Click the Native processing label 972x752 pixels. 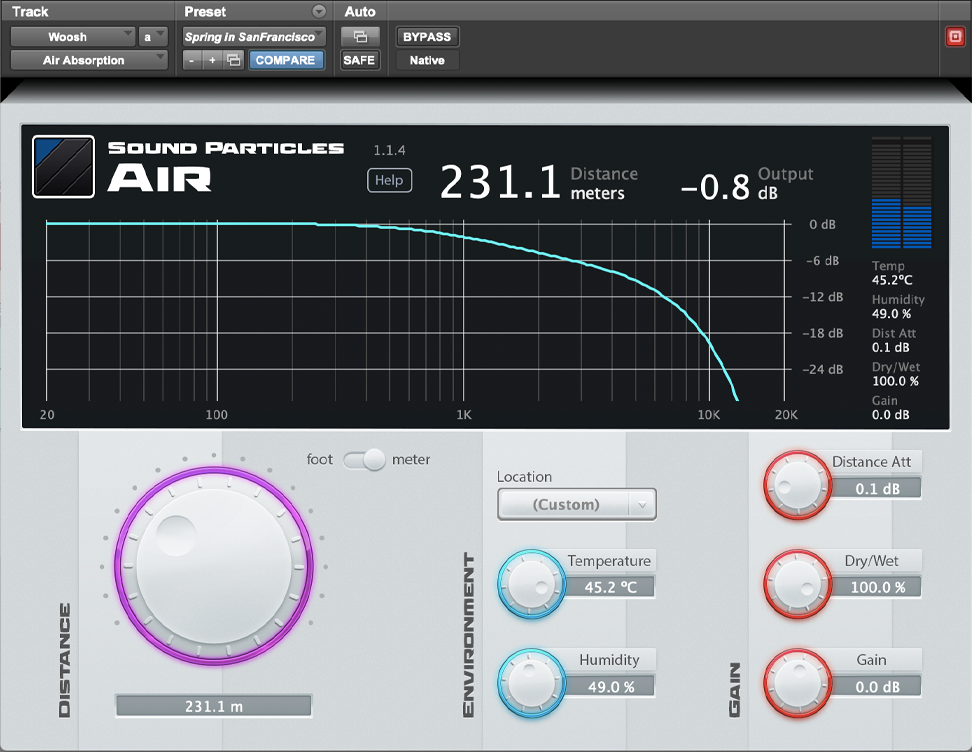pyautogui.click(x=427, y=60)
